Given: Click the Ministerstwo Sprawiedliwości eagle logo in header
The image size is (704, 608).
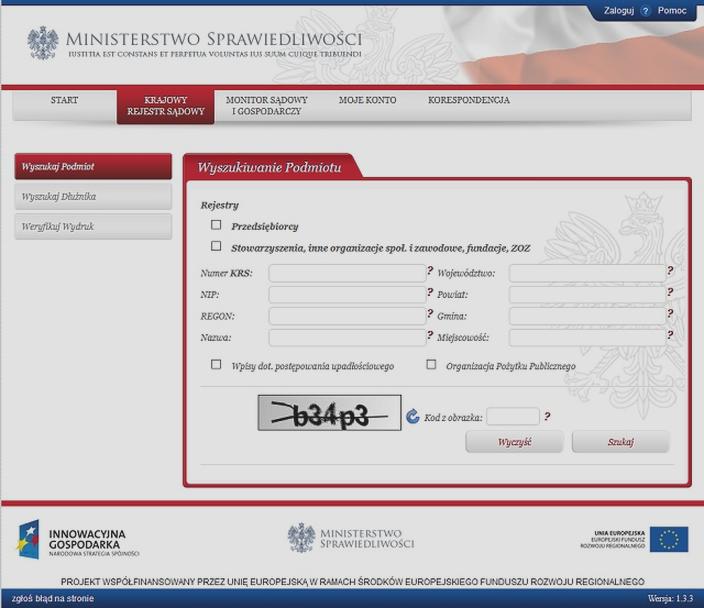Looking at the screenshot, I should click(x=43, y=43).
